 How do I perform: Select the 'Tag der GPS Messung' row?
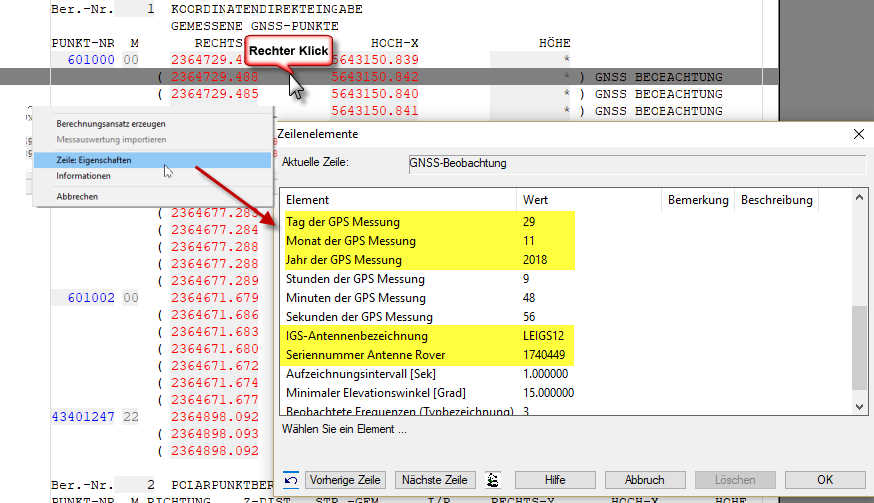click(342, 222)
